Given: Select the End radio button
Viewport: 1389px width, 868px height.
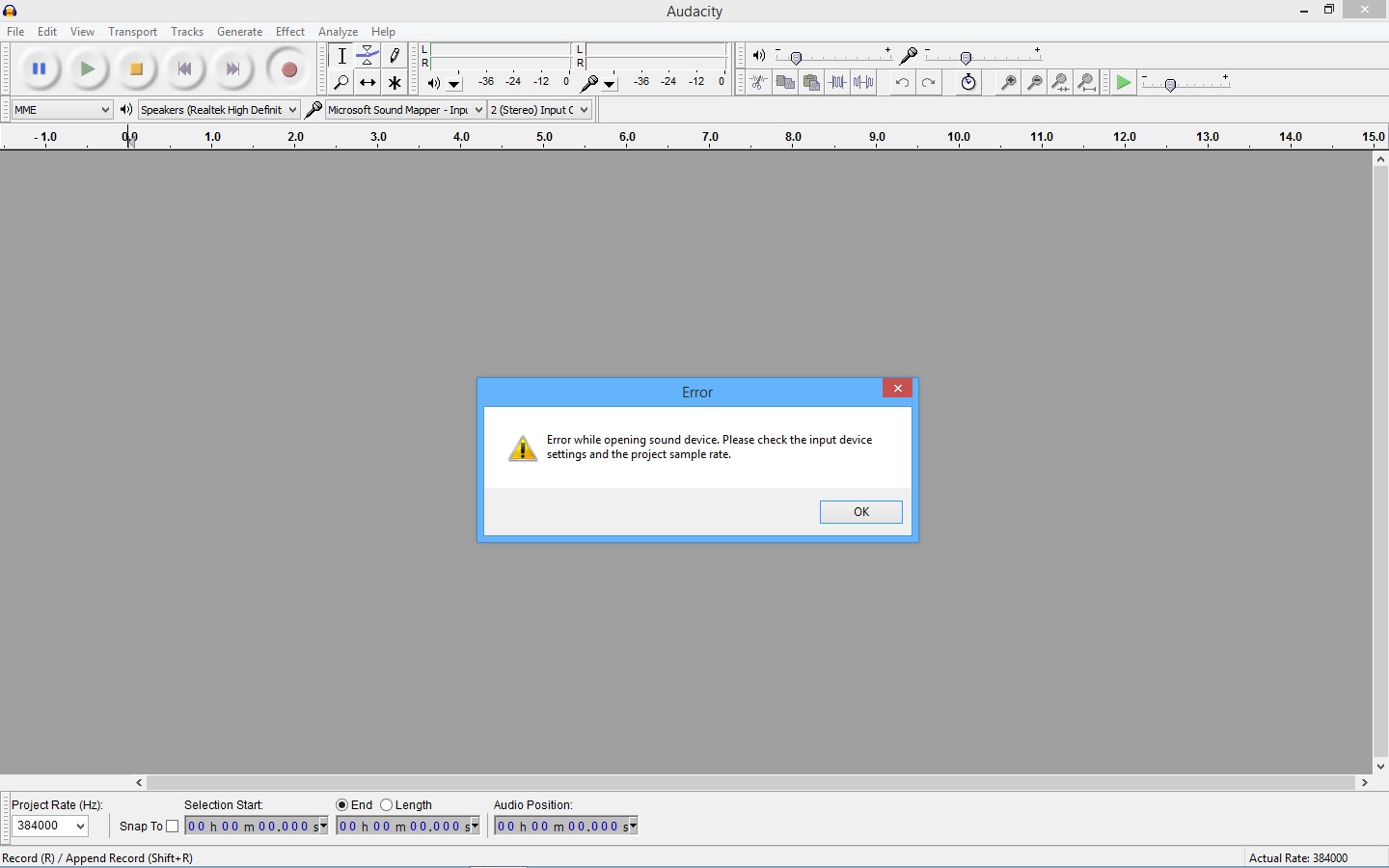Looking at the screenshot, I should point(341,804).
